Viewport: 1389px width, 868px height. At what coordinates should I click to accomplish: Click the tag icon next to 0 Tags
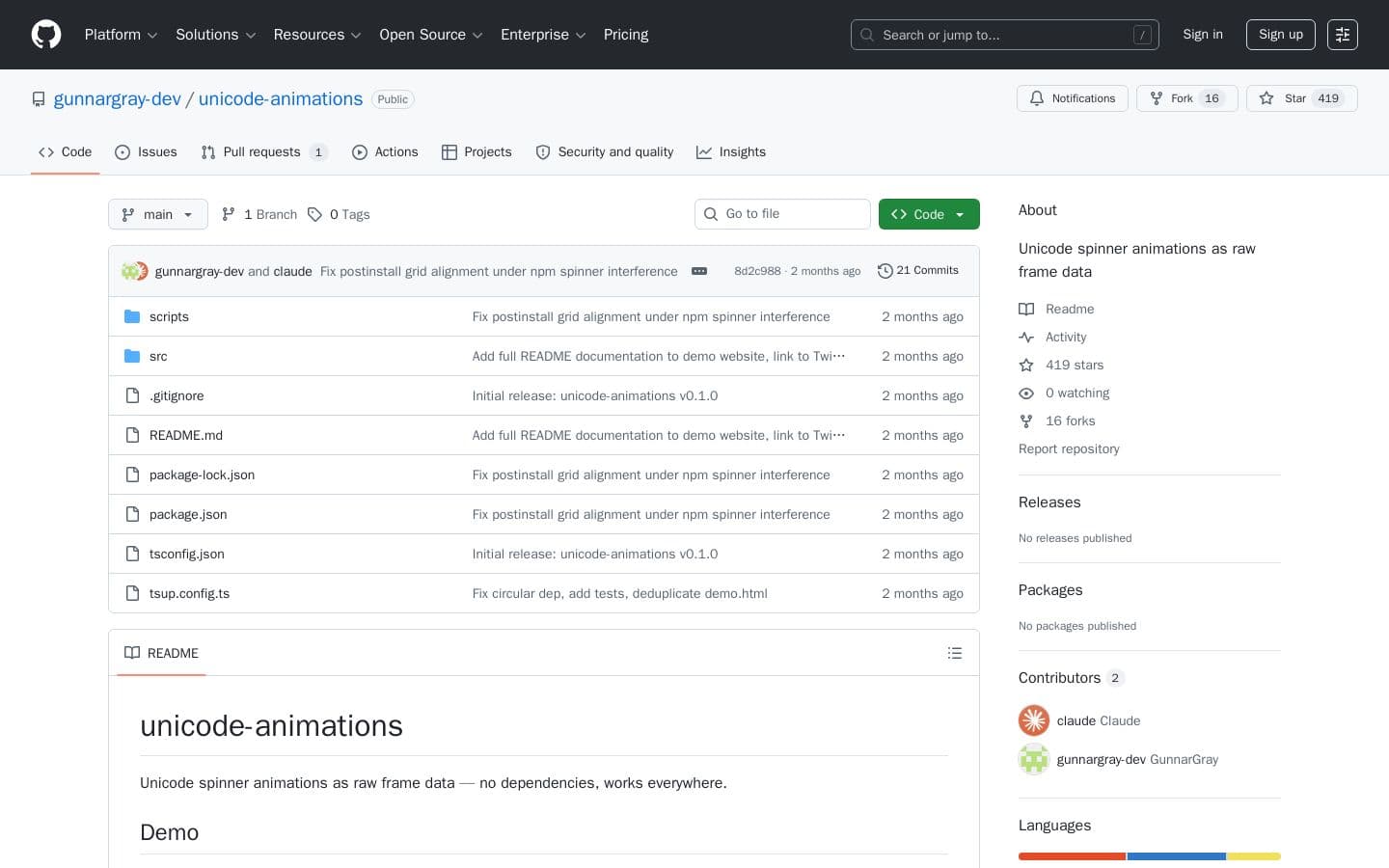click(314, 214)
